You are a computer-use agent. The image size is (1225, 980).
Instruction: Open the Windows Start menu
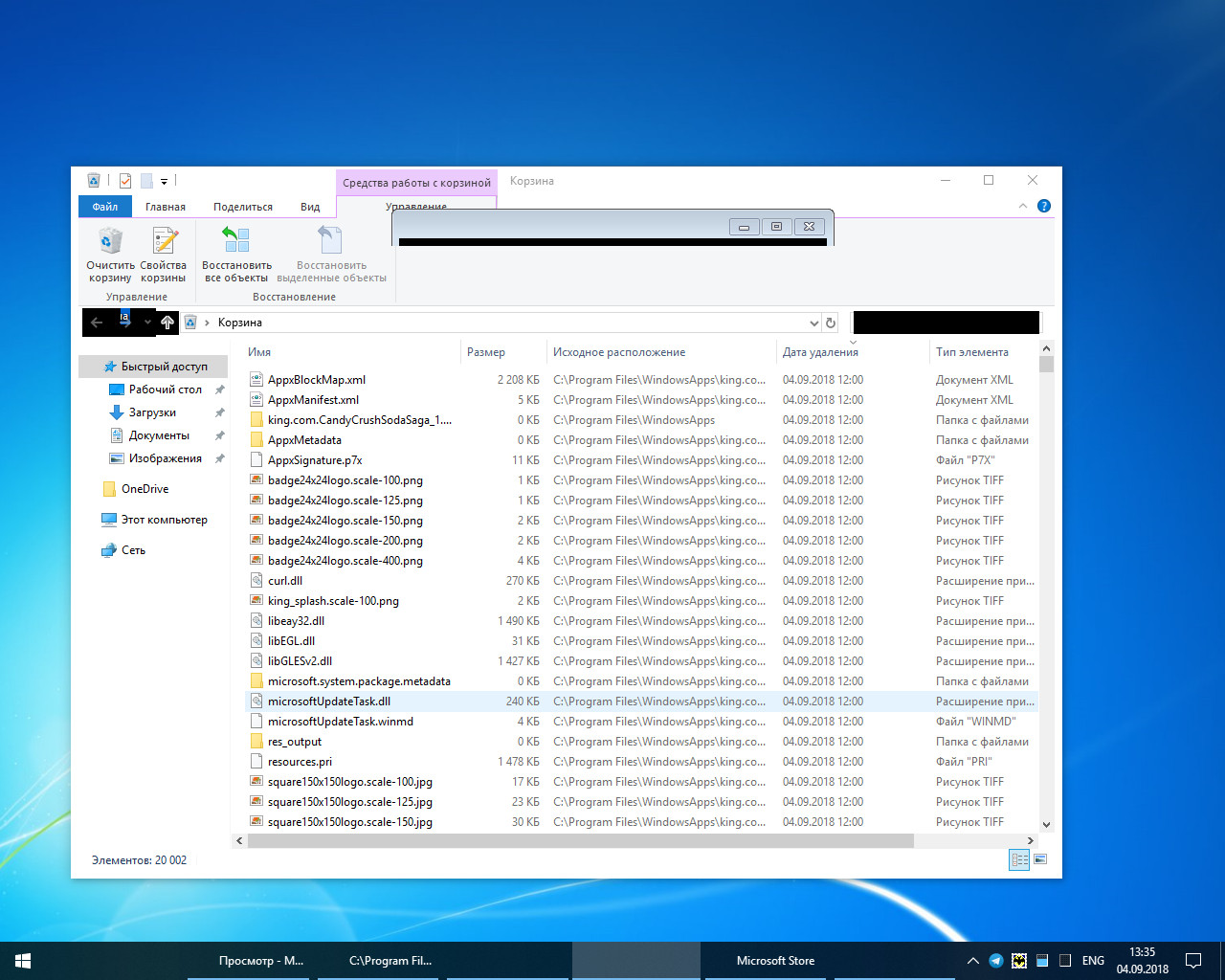point(23,961)
